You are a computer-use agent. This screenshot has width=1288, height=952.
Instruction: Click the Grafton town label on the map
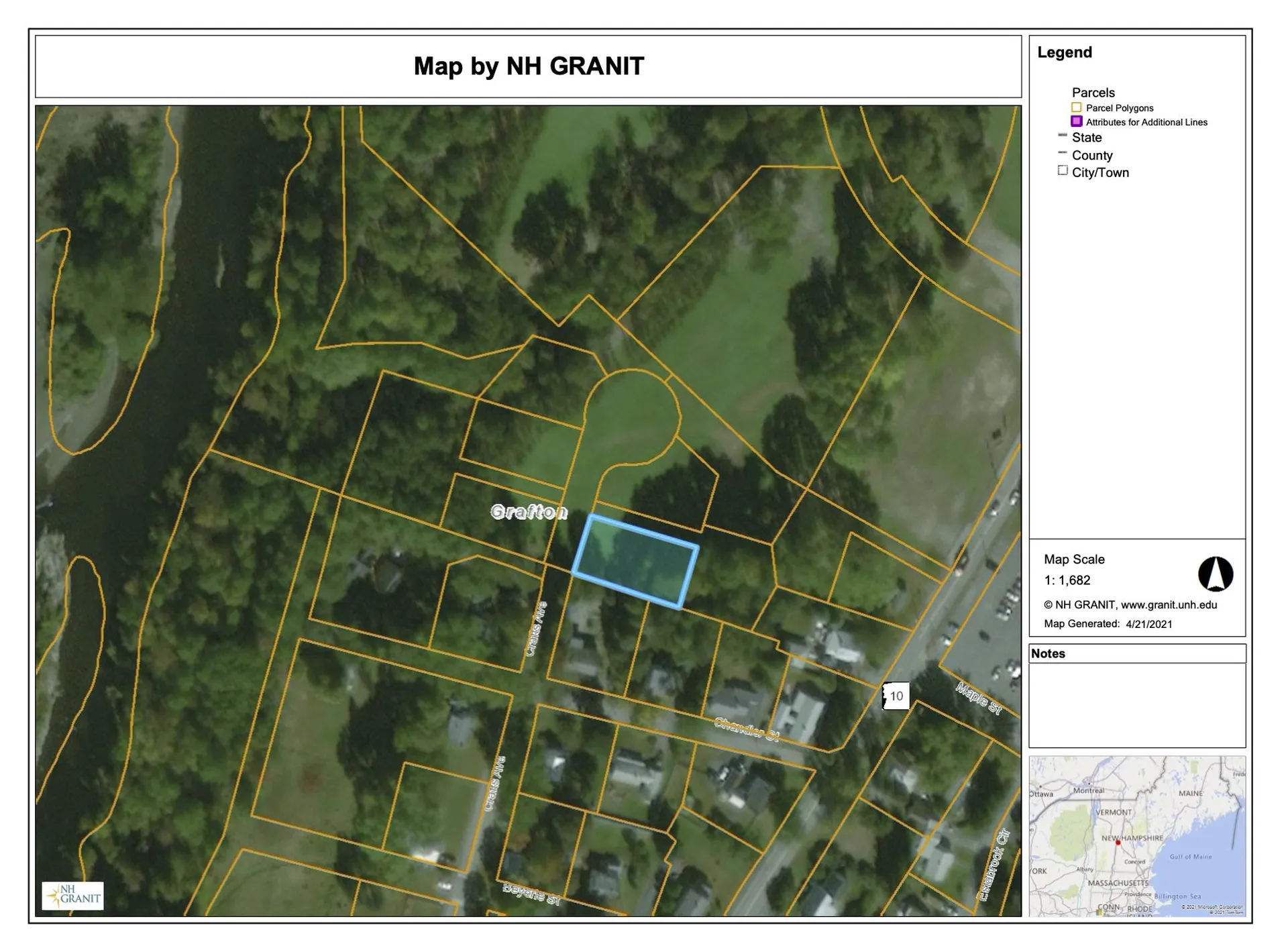click(529, 512)
